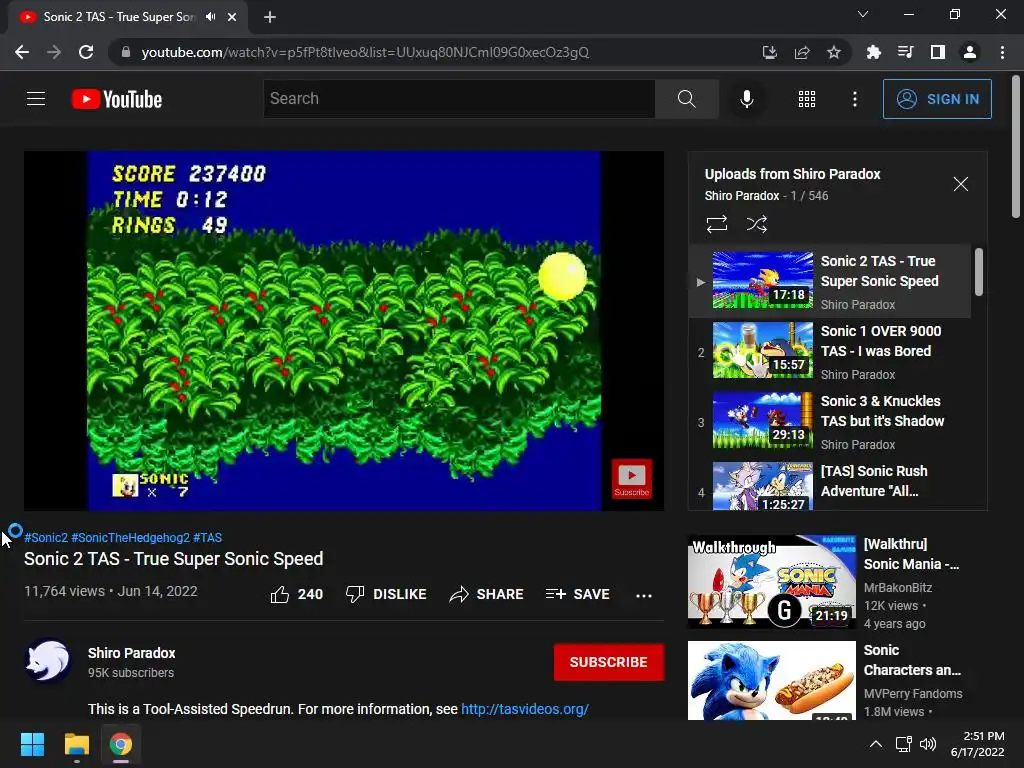Start voice search with the microphone

pos(747,99)
